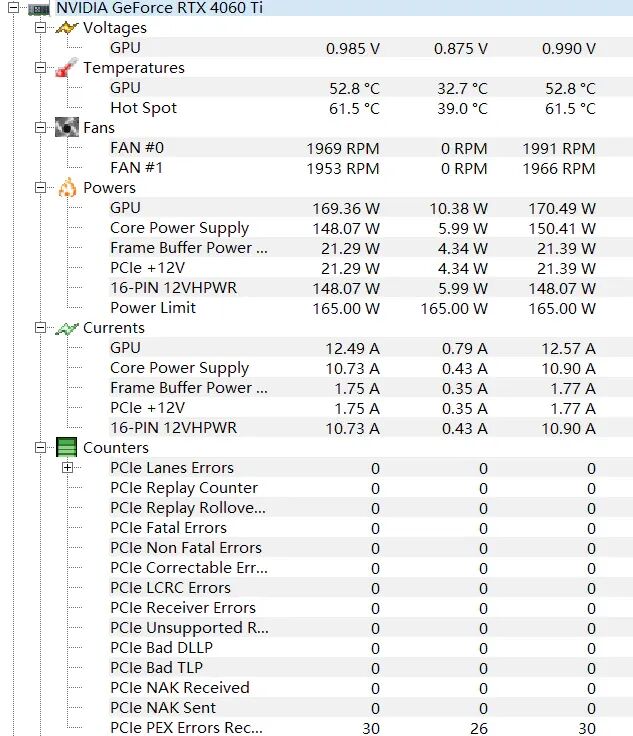Select the Power Limit row
Image resolution: width=633 pixels, height=736 pixels.
coord(371,307)
